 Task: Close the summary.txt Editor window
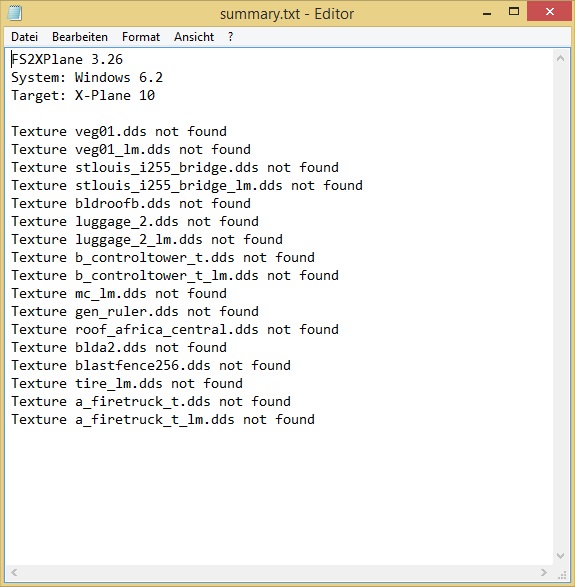tap(550, 12)
